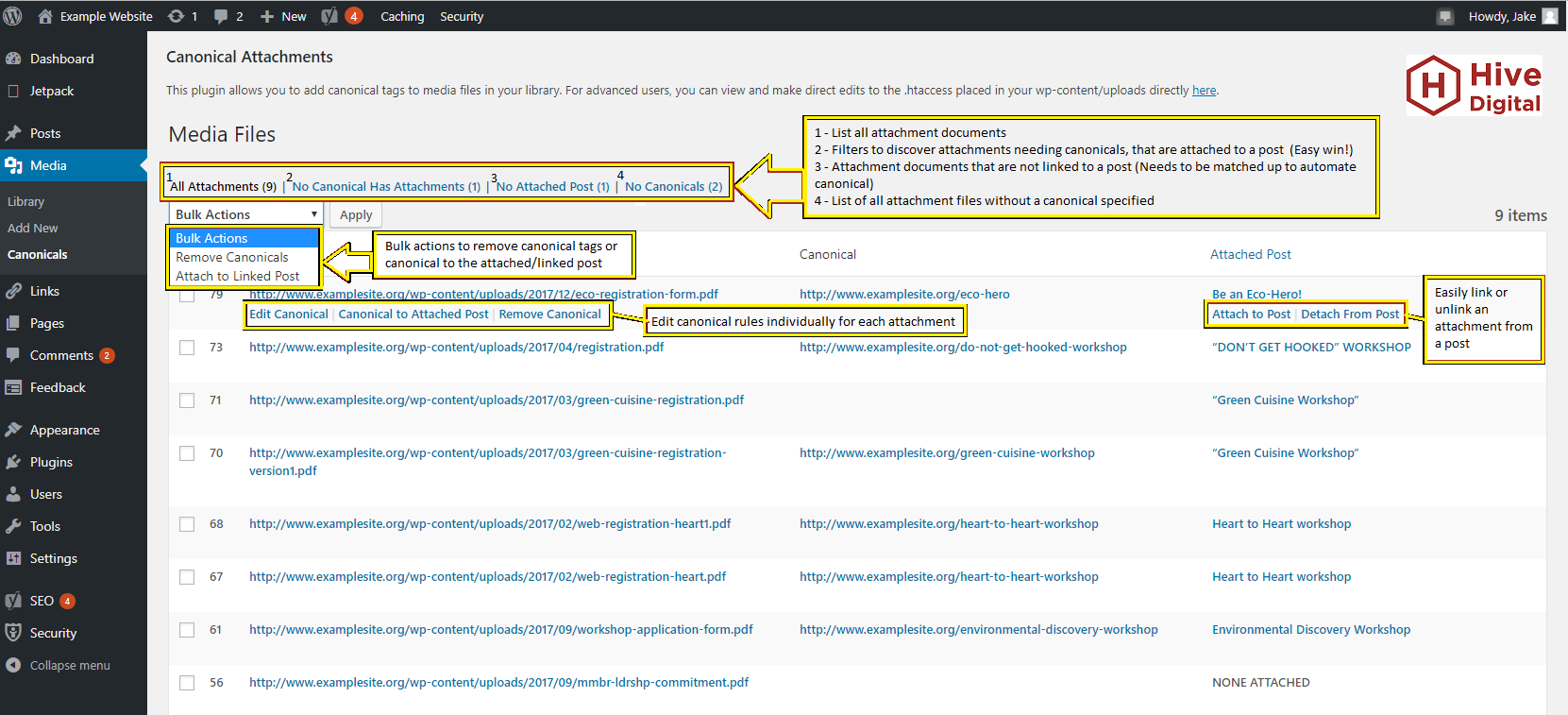The height and width of the screenshot is (715, 1568).
Task: Click the Posts pin icon
Action: pyautogui.click(x=13, y=133)
